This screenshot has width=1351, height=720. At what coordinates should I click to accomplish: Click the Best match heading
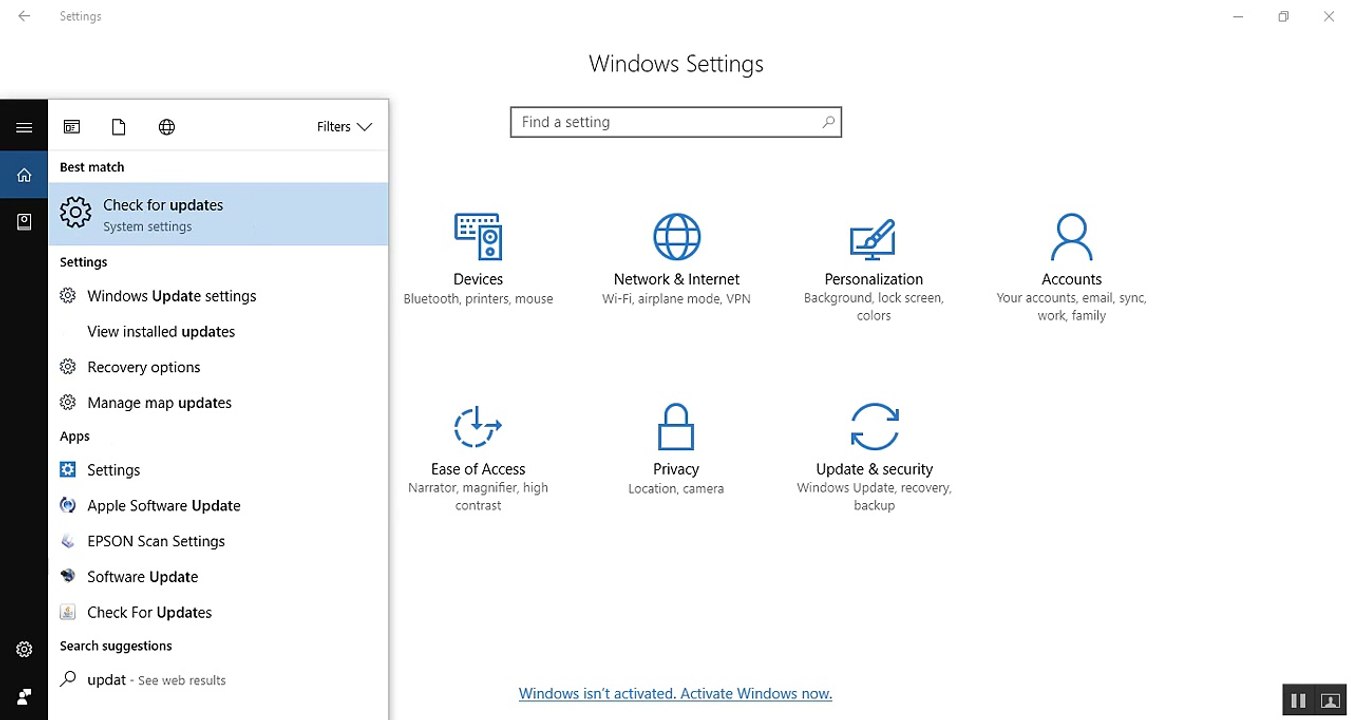click(x=92, y=167)
